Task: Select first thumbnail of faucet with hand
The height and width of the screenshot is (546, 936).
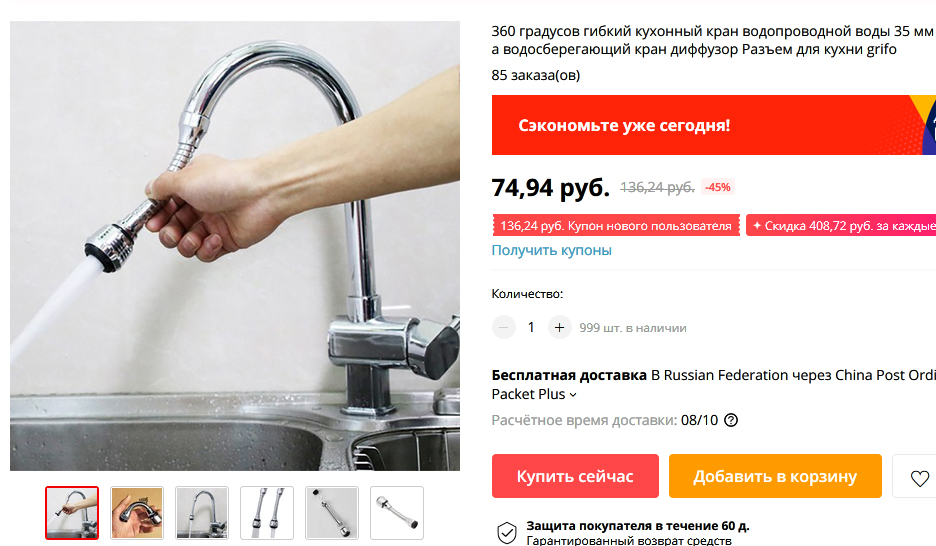Action: tap(72, 513)
